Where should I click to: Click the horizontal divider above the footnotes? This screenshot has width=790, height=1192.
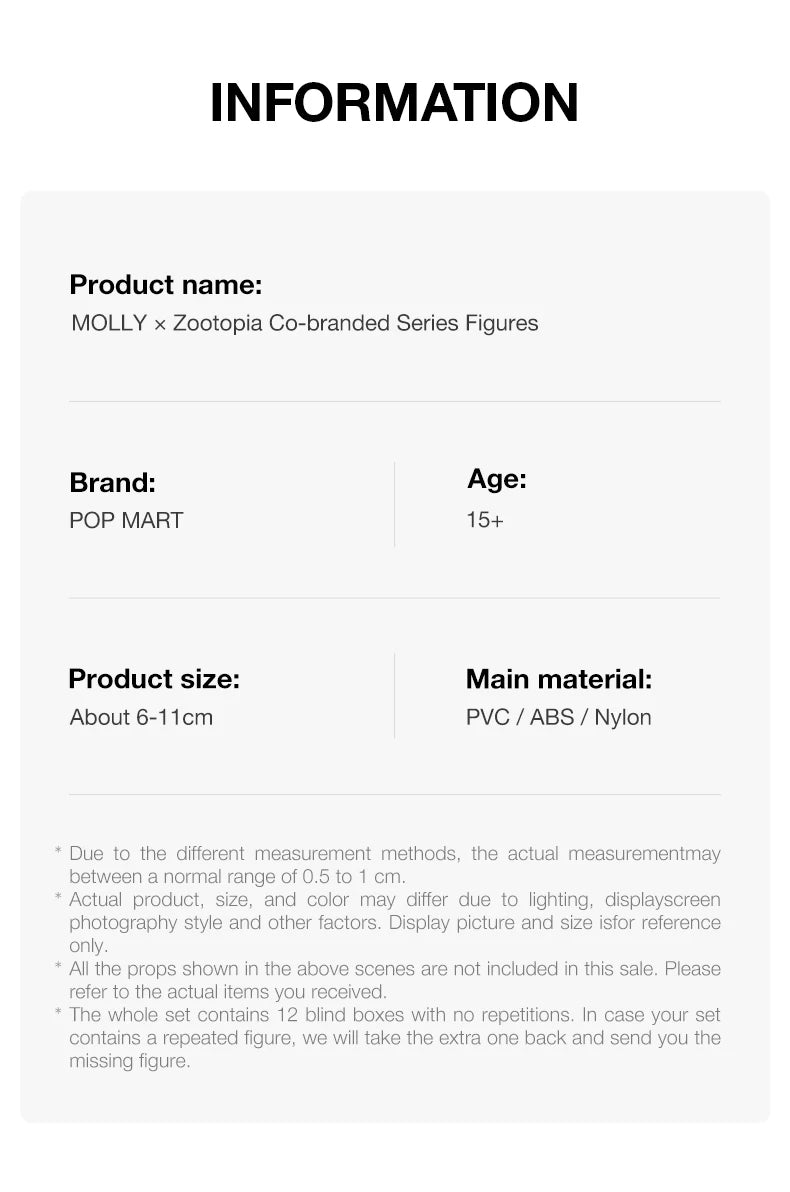394,794
